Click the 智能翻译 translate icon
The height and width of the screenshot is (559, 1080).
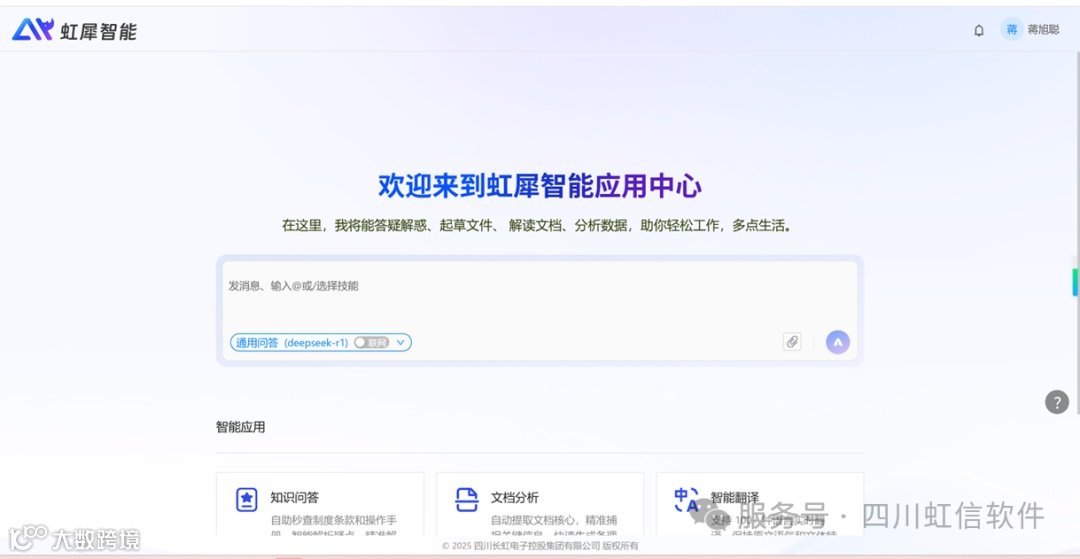click(687, 499)
